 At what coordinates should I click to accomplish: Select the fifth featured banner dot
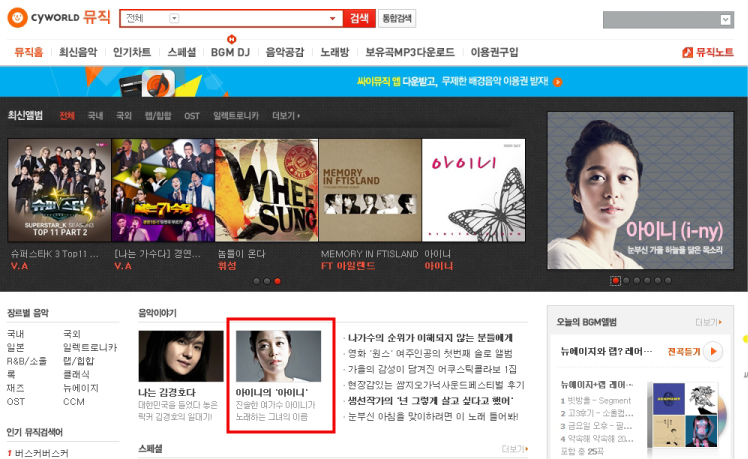point(658,281)
